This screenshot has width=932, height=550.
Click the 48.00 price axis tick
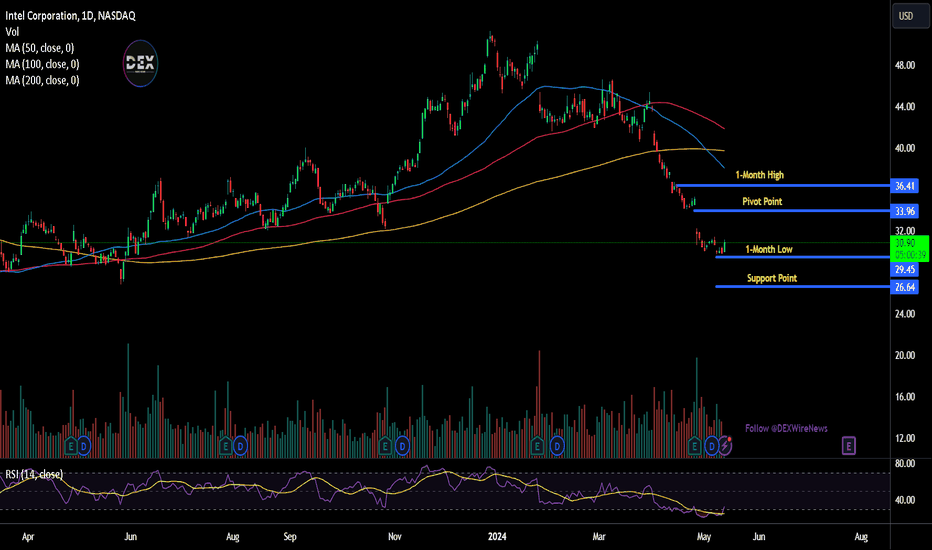(x=905, y=65)
